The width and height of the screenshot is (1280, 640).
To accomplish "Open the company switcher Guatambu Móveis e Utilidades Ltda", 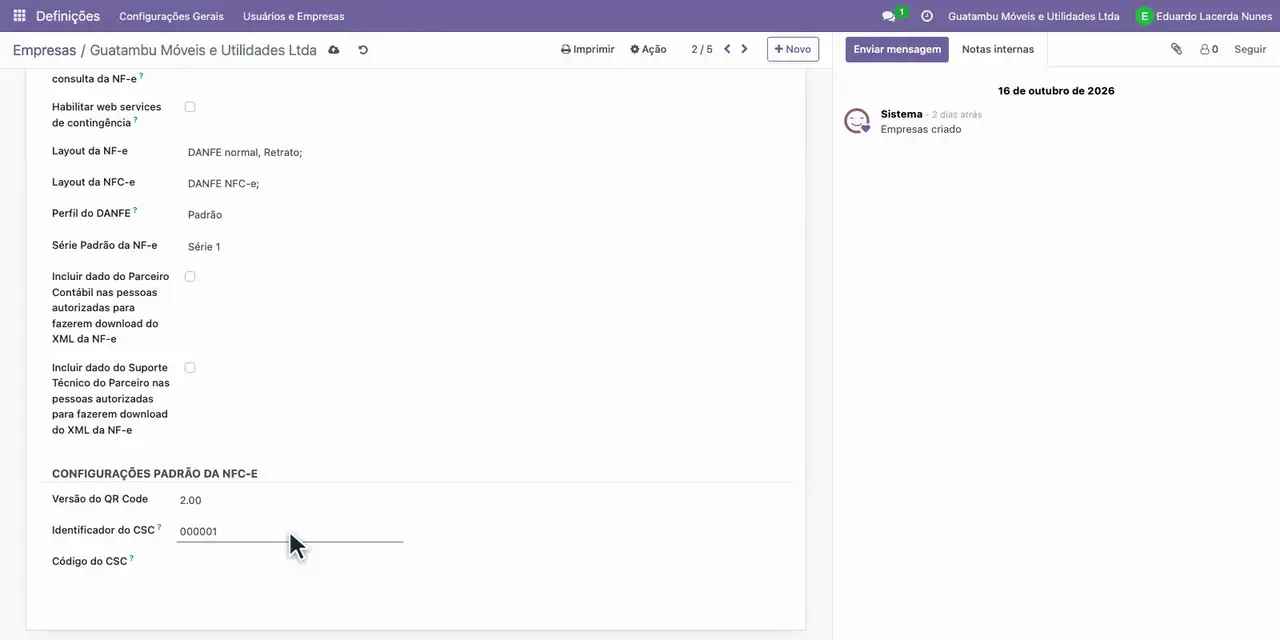I will point(1034,16).
